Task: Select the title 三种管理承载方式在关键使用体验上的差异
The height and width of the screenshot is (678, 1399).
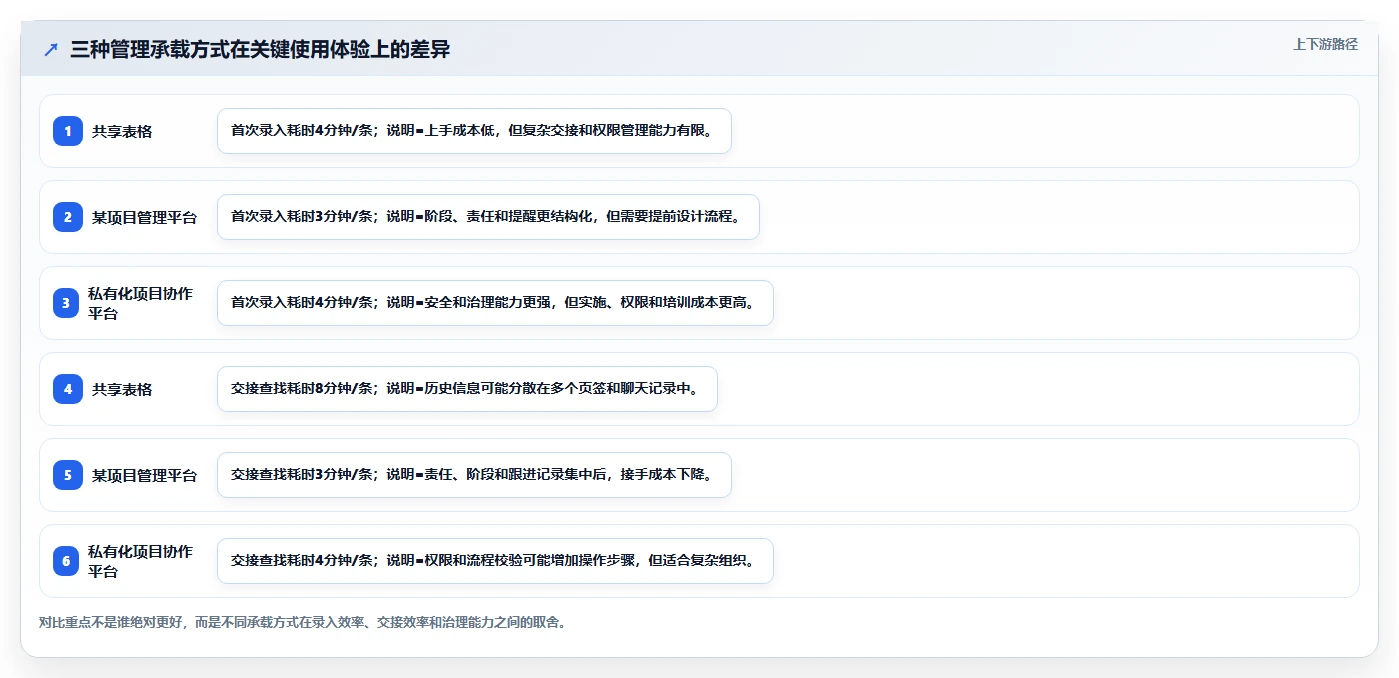Action: coord(260,50)
